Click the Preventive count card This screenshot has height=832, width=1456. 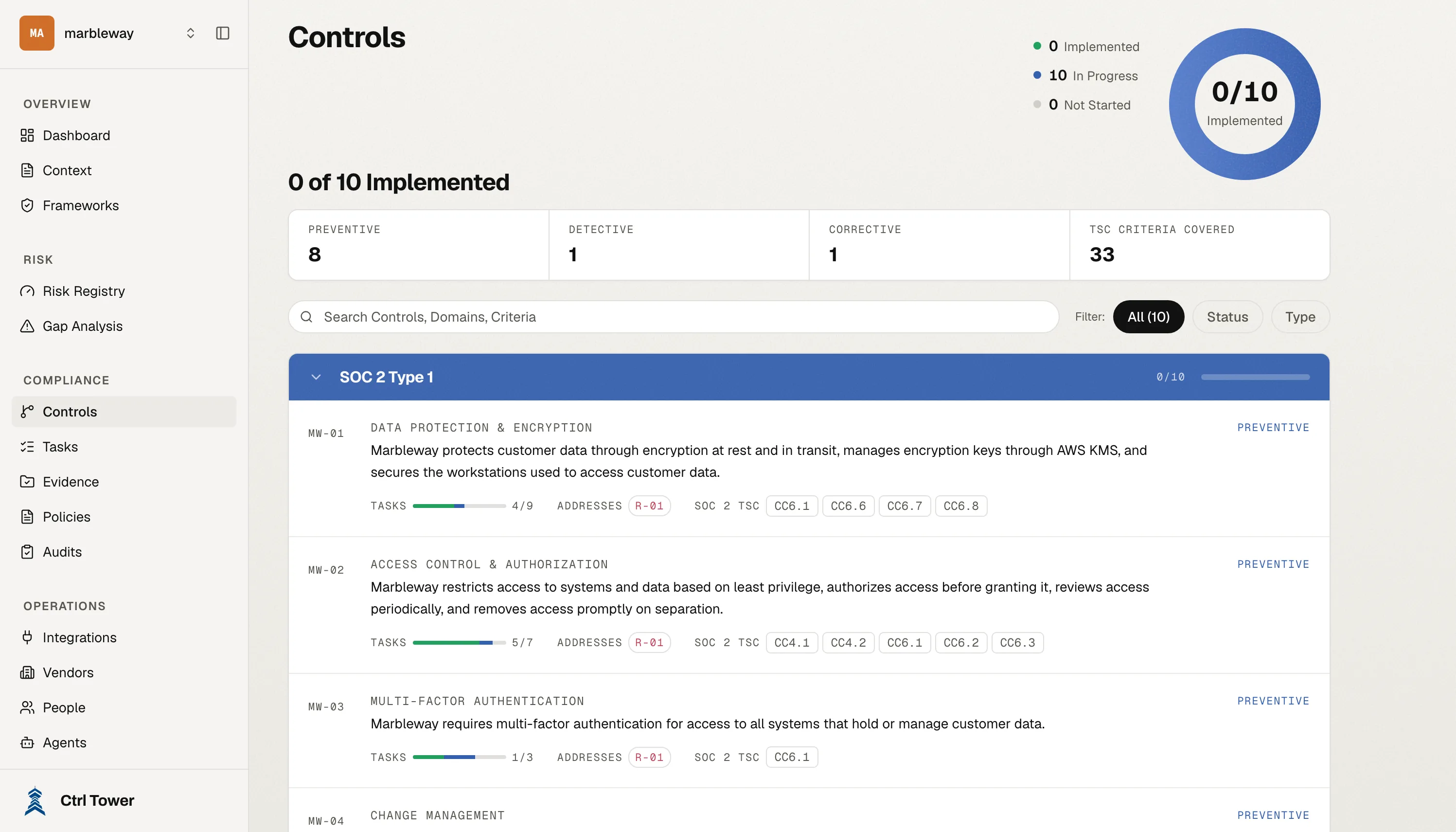coord(419,245)
